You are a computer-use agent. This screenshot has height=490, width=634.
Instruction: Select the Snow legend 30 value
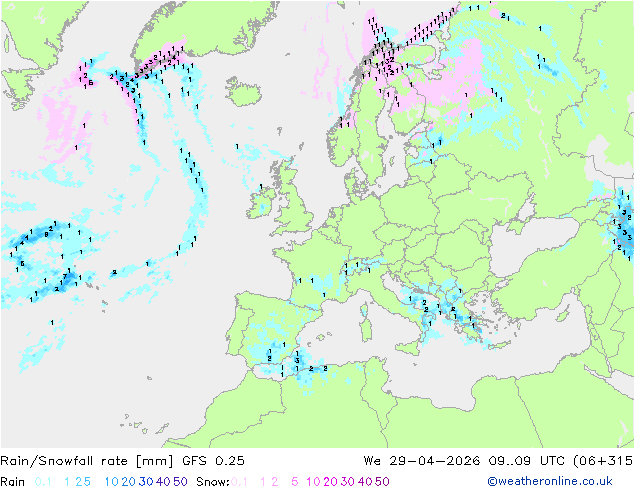pos(348,482)
